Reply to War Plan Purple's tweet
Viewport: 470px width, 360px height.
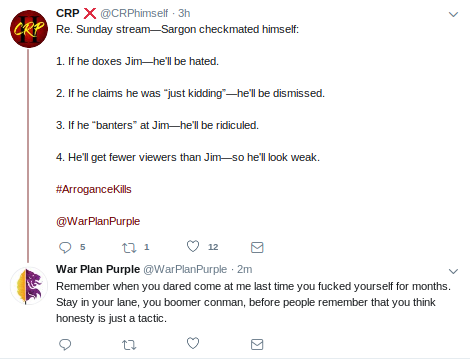(x=65, y=344)
